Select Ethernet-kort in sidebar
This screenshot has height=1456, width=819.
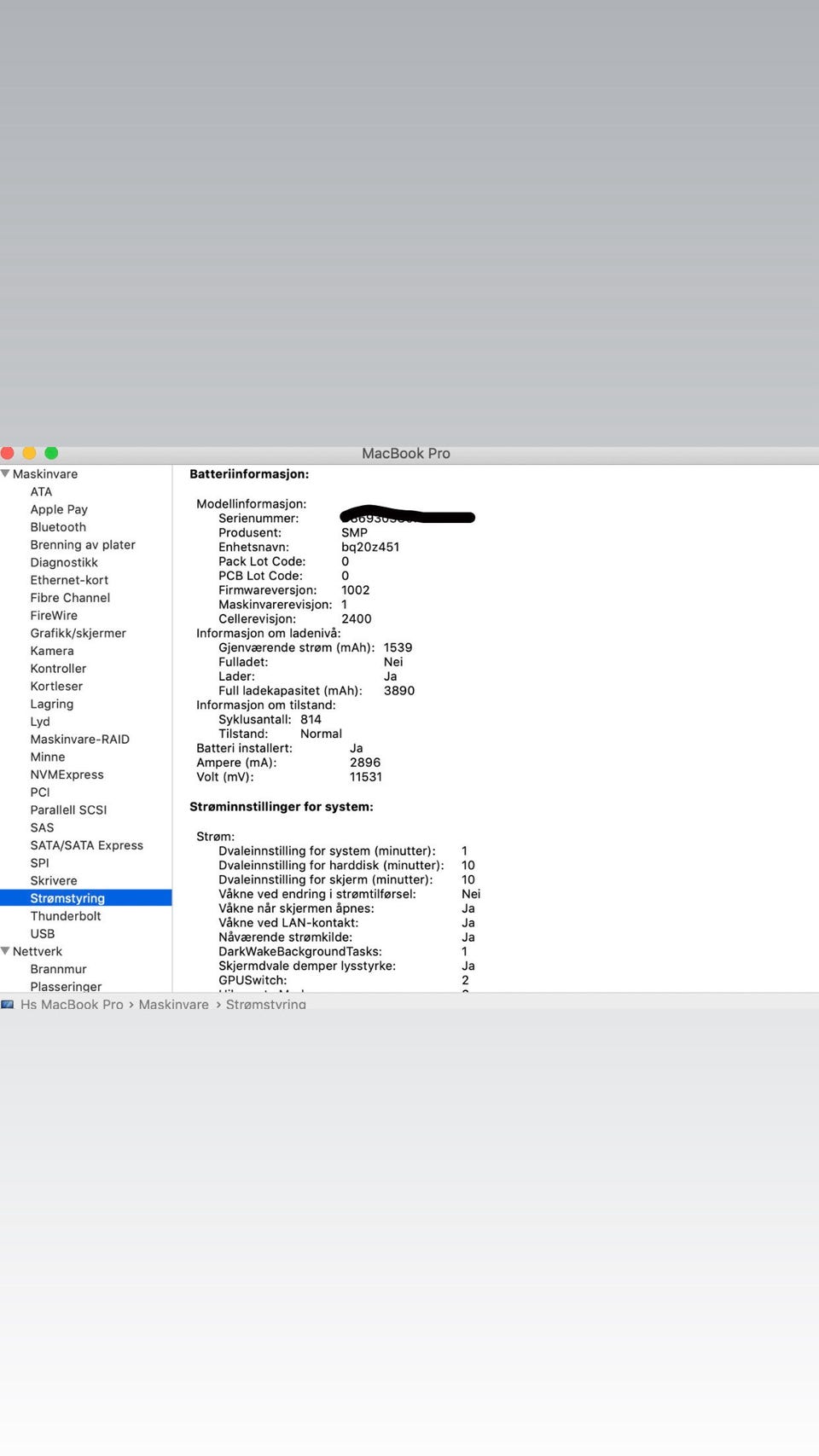coord(69,580)
